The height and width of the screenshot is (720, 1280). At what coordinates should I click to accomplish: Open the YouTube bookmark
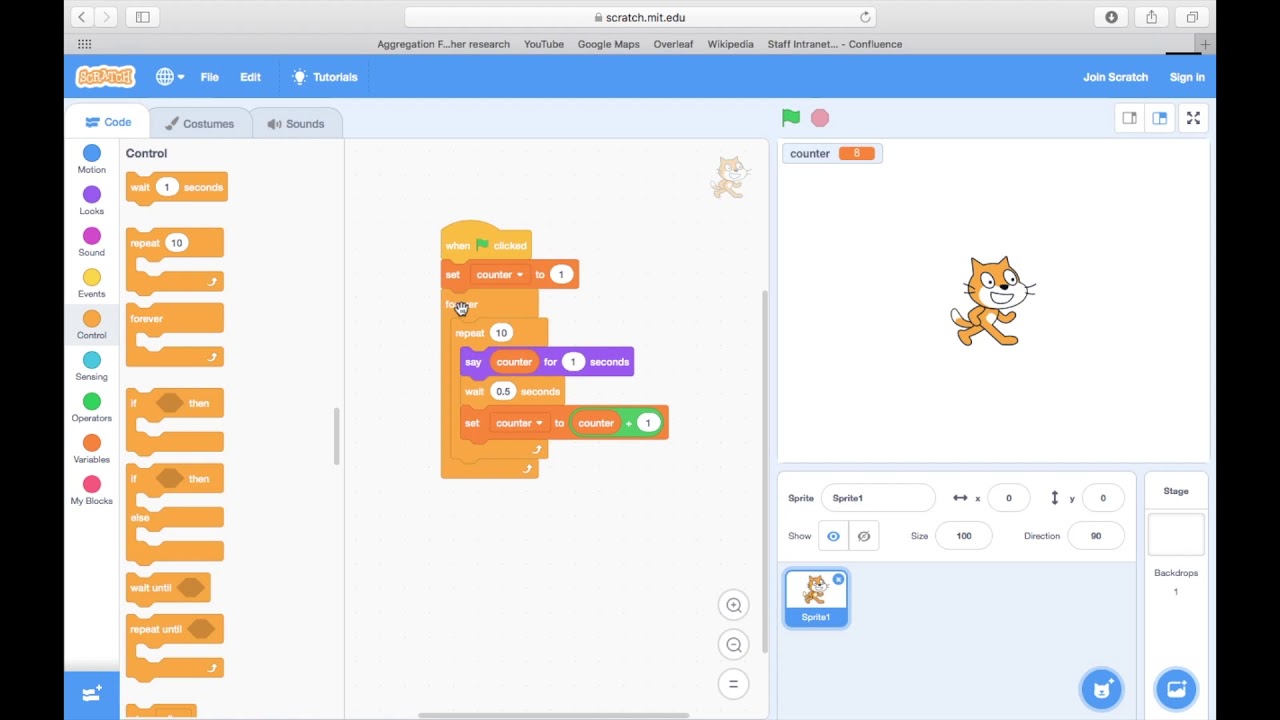[544, 44]
